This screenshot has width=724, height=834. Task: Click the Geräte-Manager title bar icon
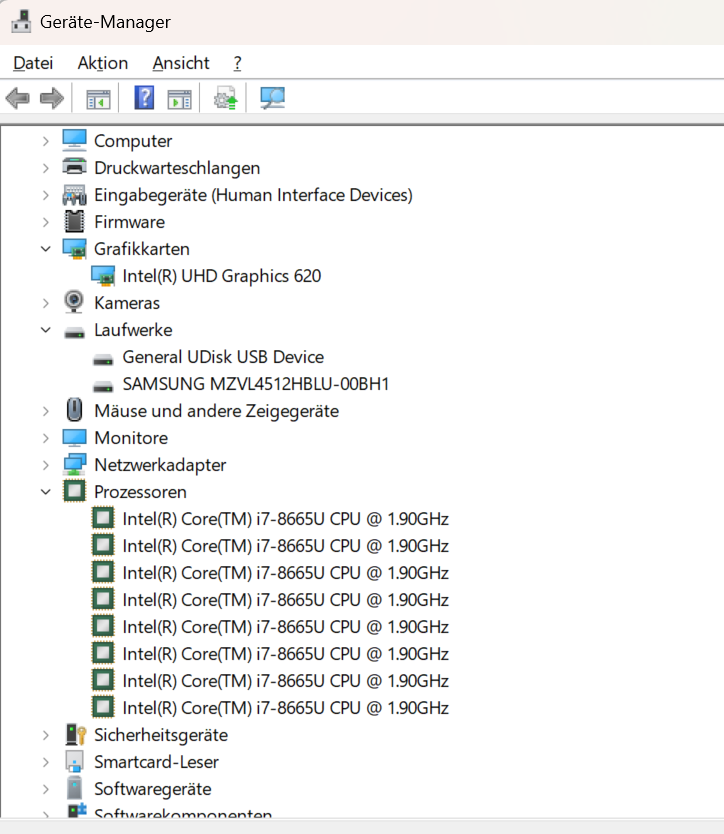point(21,22)
